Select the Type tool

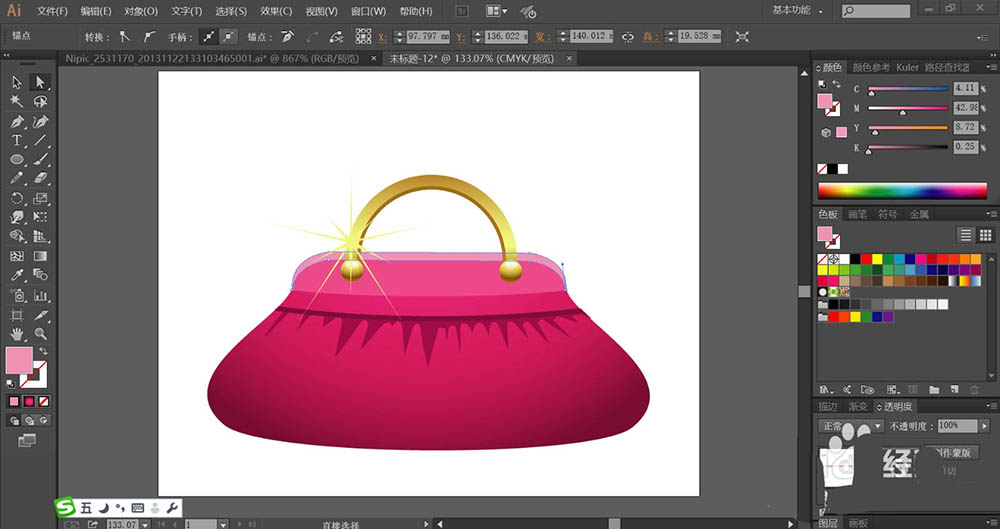[17, 140]
